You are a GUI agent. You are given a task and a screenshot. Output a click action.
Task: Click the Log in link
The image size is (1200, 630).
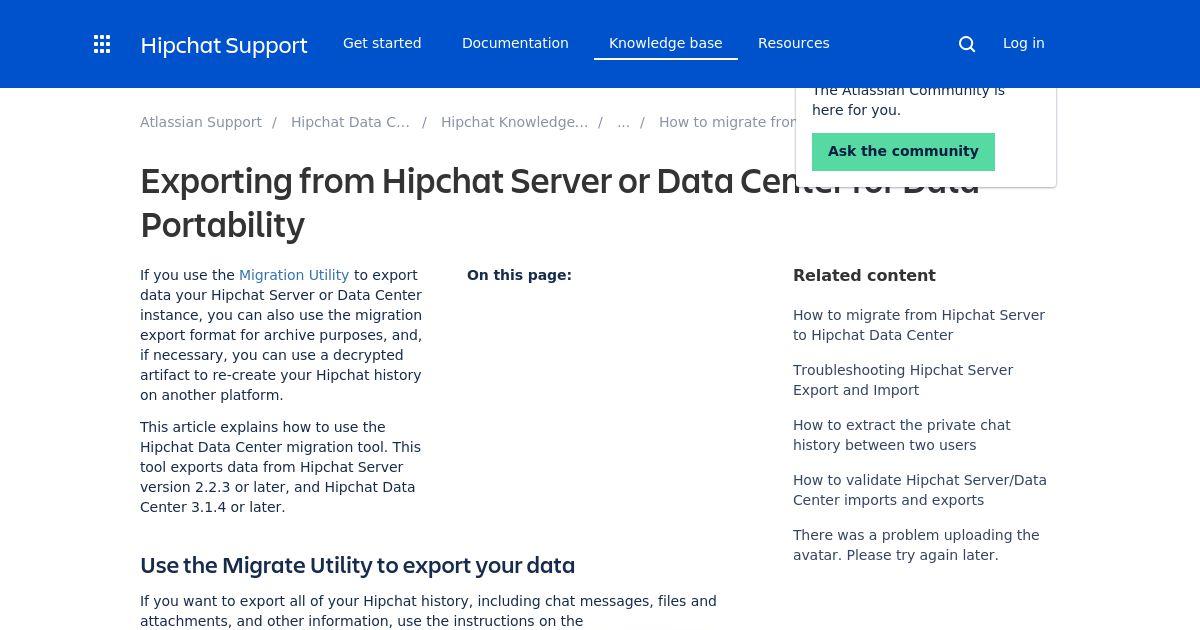(x=1024, y=43)
